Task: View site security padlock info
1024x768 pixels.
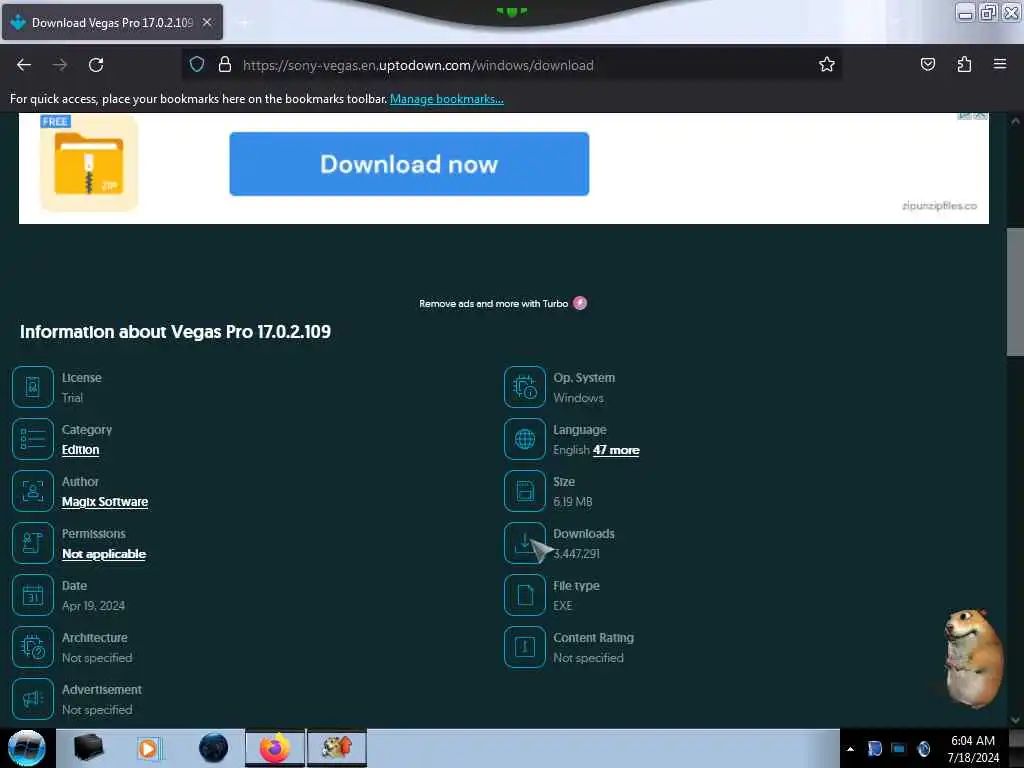Action: [x=225, y=64]
